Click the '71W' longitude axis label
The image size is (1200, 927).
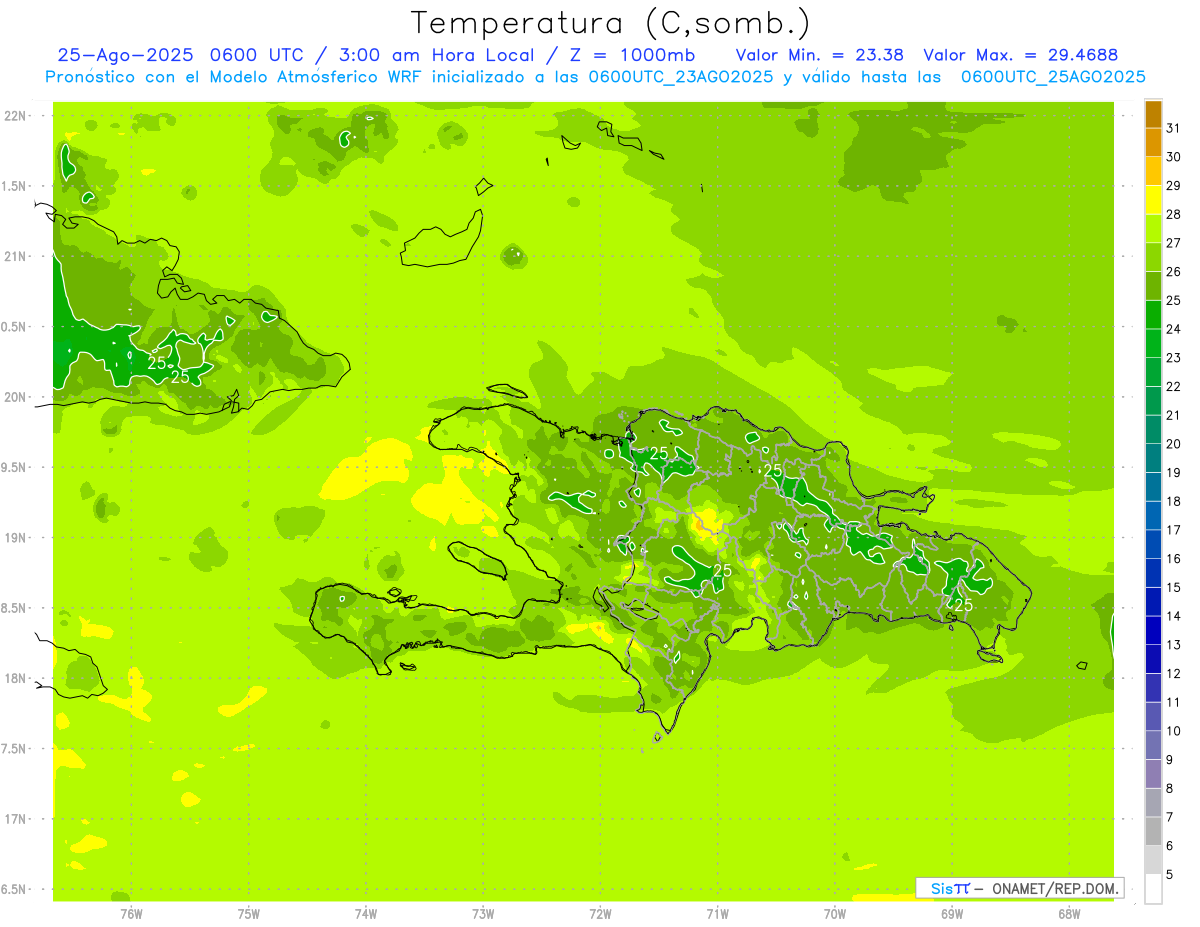[717, 913]
